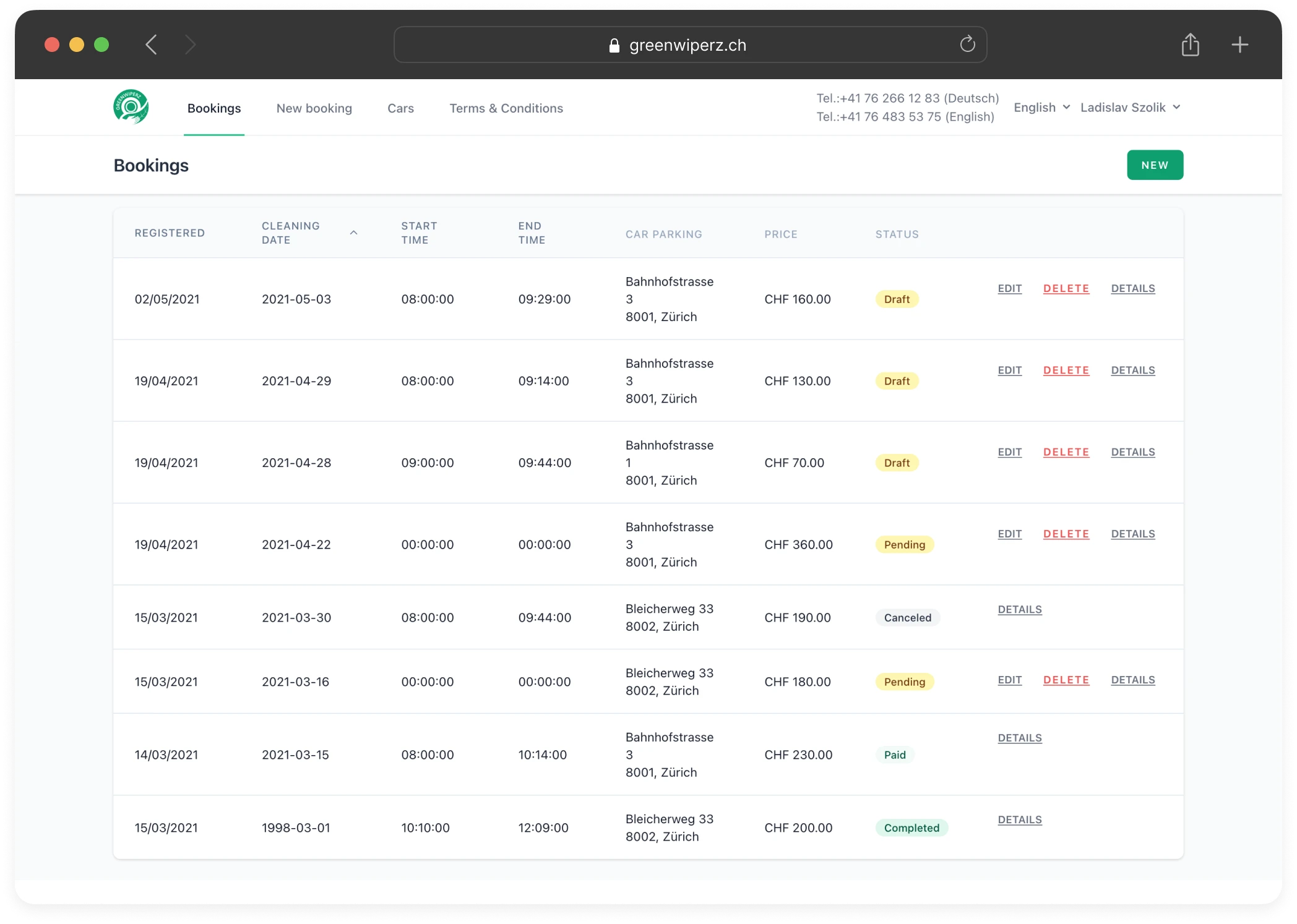Click the CHF 200.00 price cell
The width and height of the screenshot is (1297, 924).
point(798,828)
